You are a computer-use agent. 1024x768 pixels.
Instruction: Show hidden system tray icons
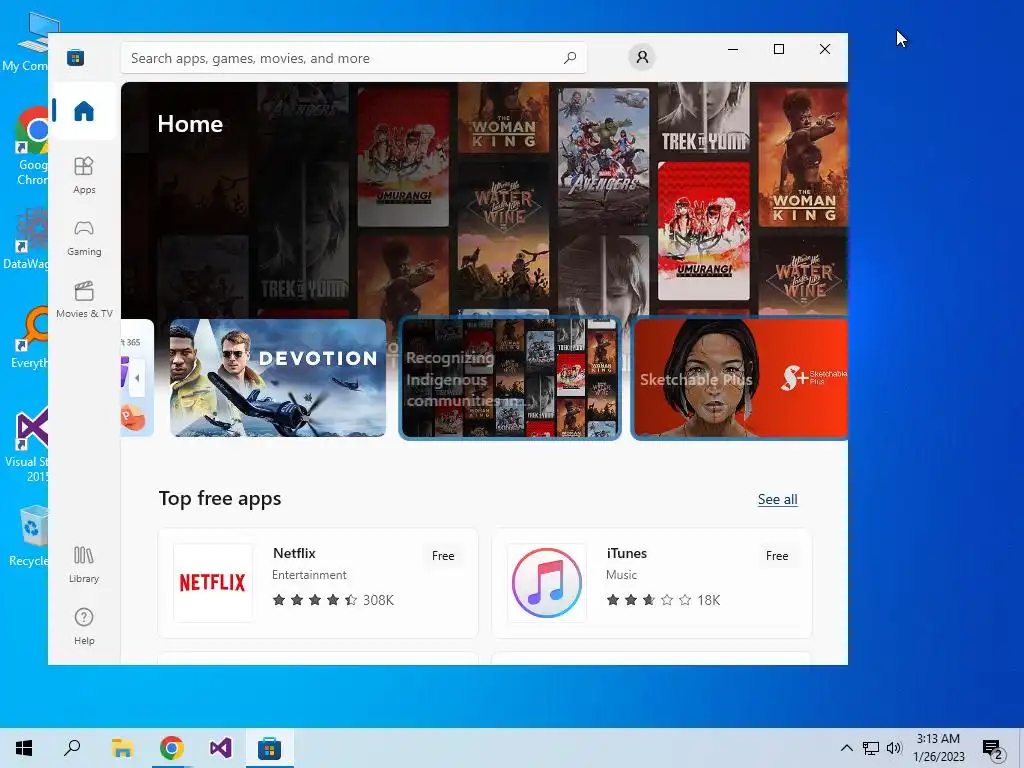click(x=846, y=748)
